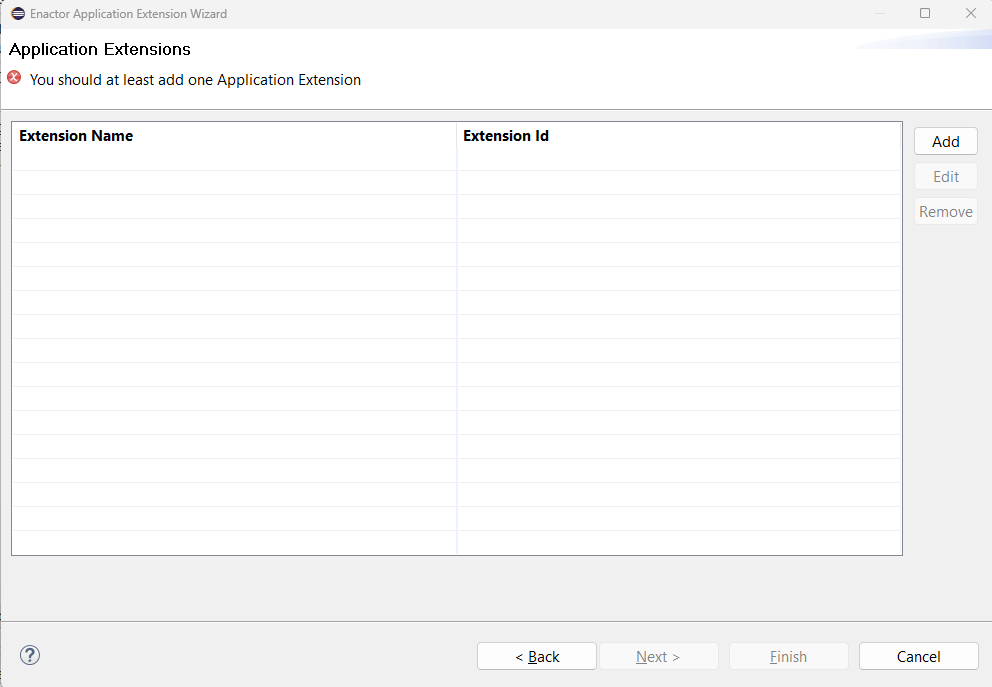The width and height of the screenshot is (992, 687).
Task: Close the Enactor wizard window
Action: tap(970, 13)
